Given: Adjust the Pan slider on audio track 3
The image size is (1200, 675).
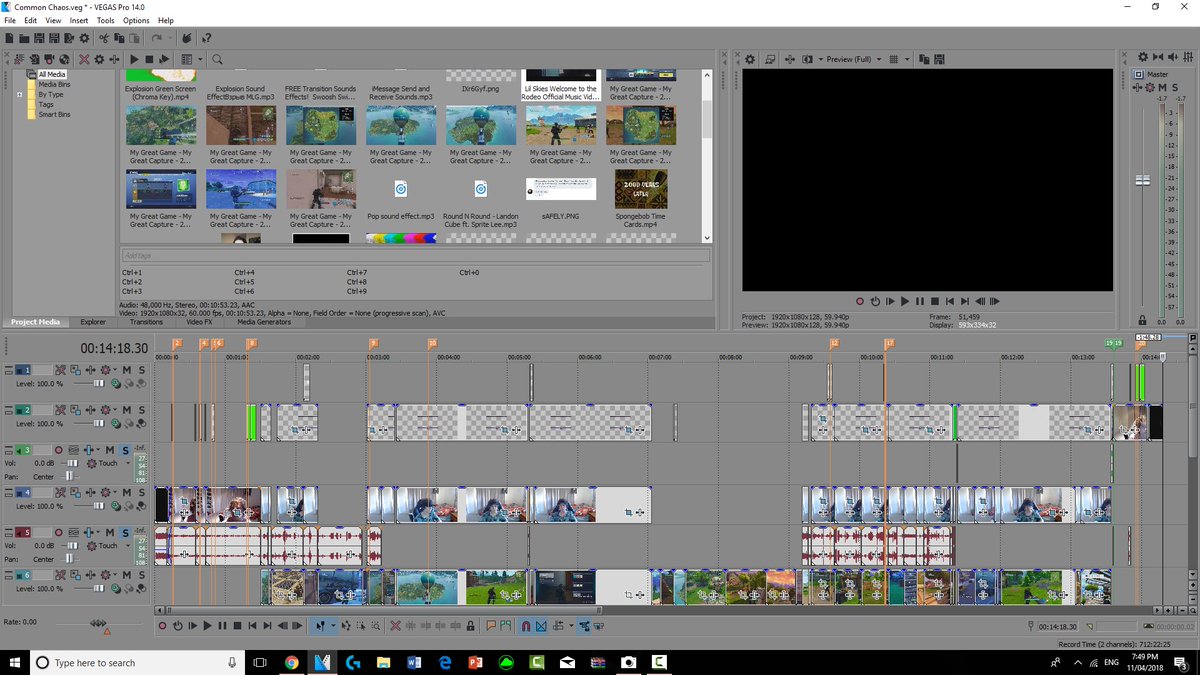Looking at the screenshot, I should 69,476.
